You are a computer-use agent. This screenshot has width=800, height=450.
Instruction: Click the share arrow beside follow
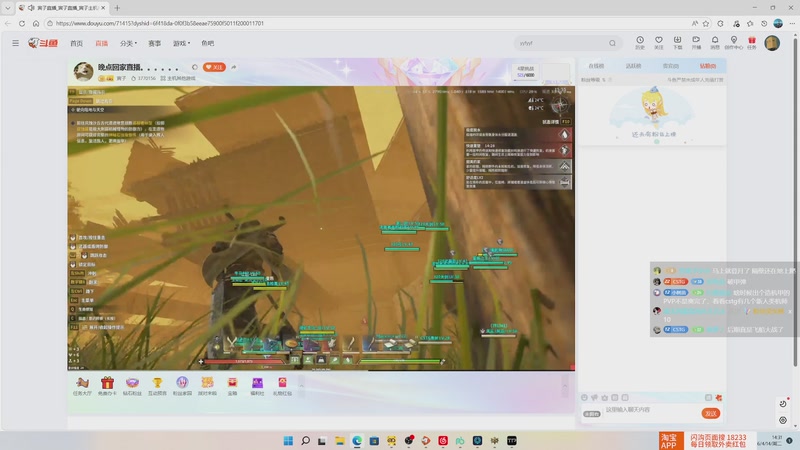pyautogui.click(x=234, y=67)
